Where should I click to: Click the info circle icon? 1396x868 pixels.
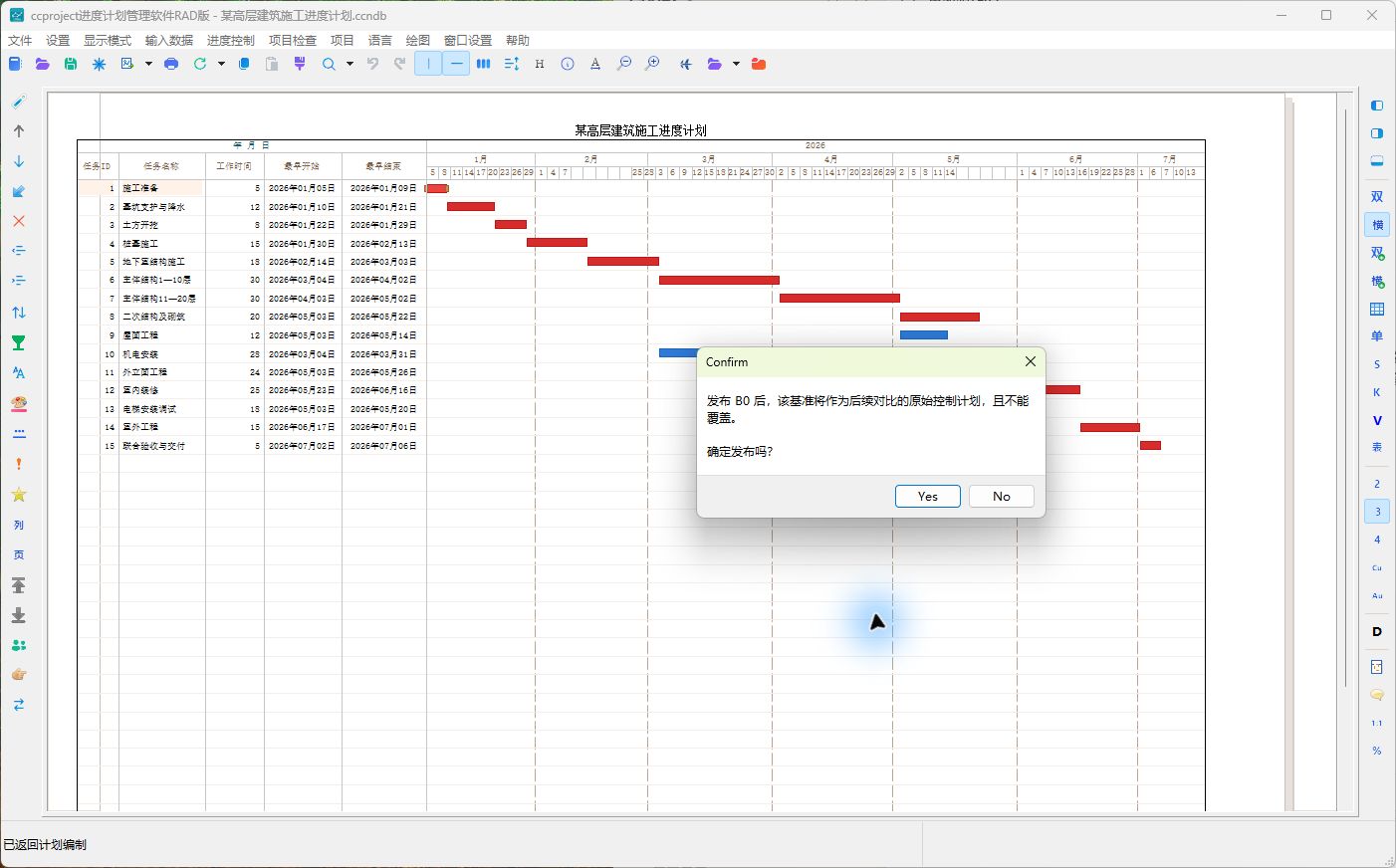coord(568,64)
